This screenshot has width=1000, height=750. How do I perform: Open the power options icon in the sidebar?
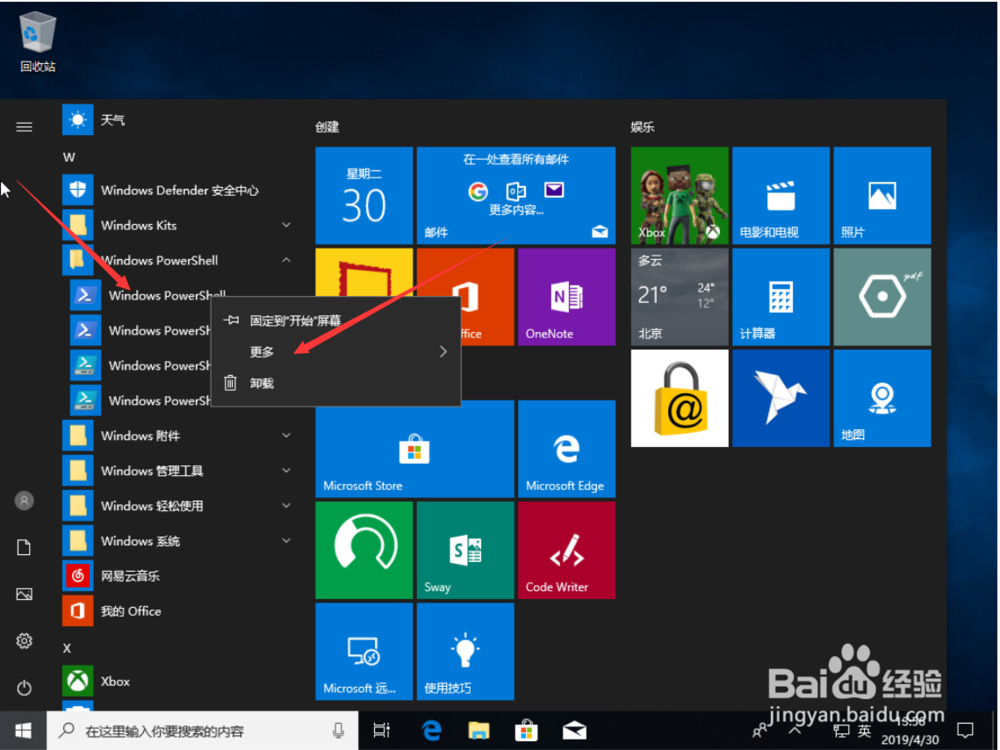tap(24, 687)
